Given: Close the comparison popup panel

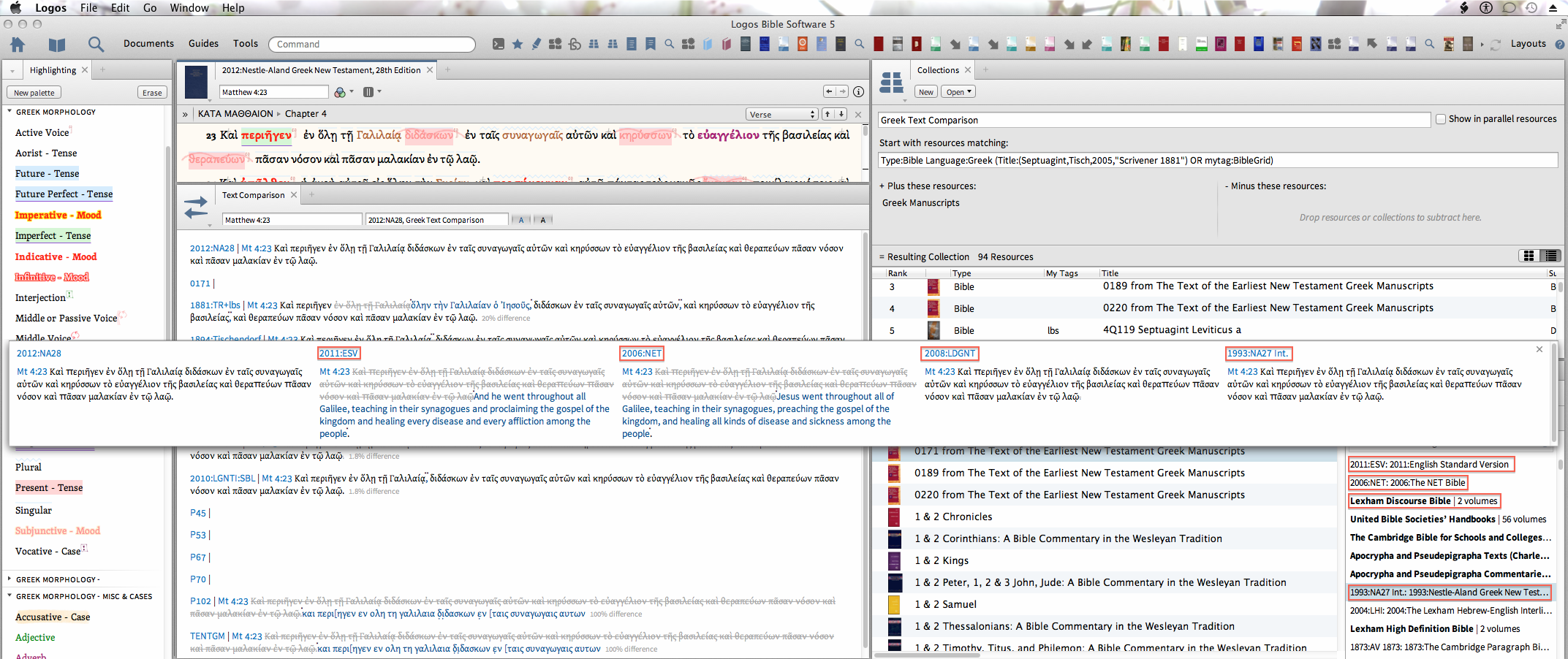Looking at the screenshot, I should click(x=1539, y=349).
